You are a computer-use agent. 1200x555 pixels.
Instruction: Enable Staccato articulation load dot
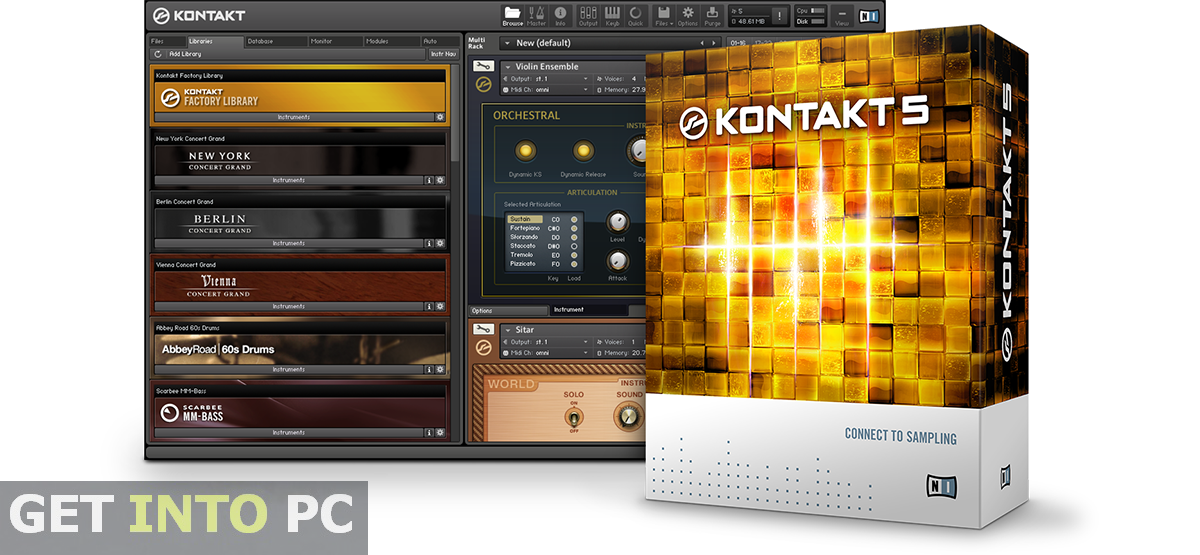coord(574,246)
